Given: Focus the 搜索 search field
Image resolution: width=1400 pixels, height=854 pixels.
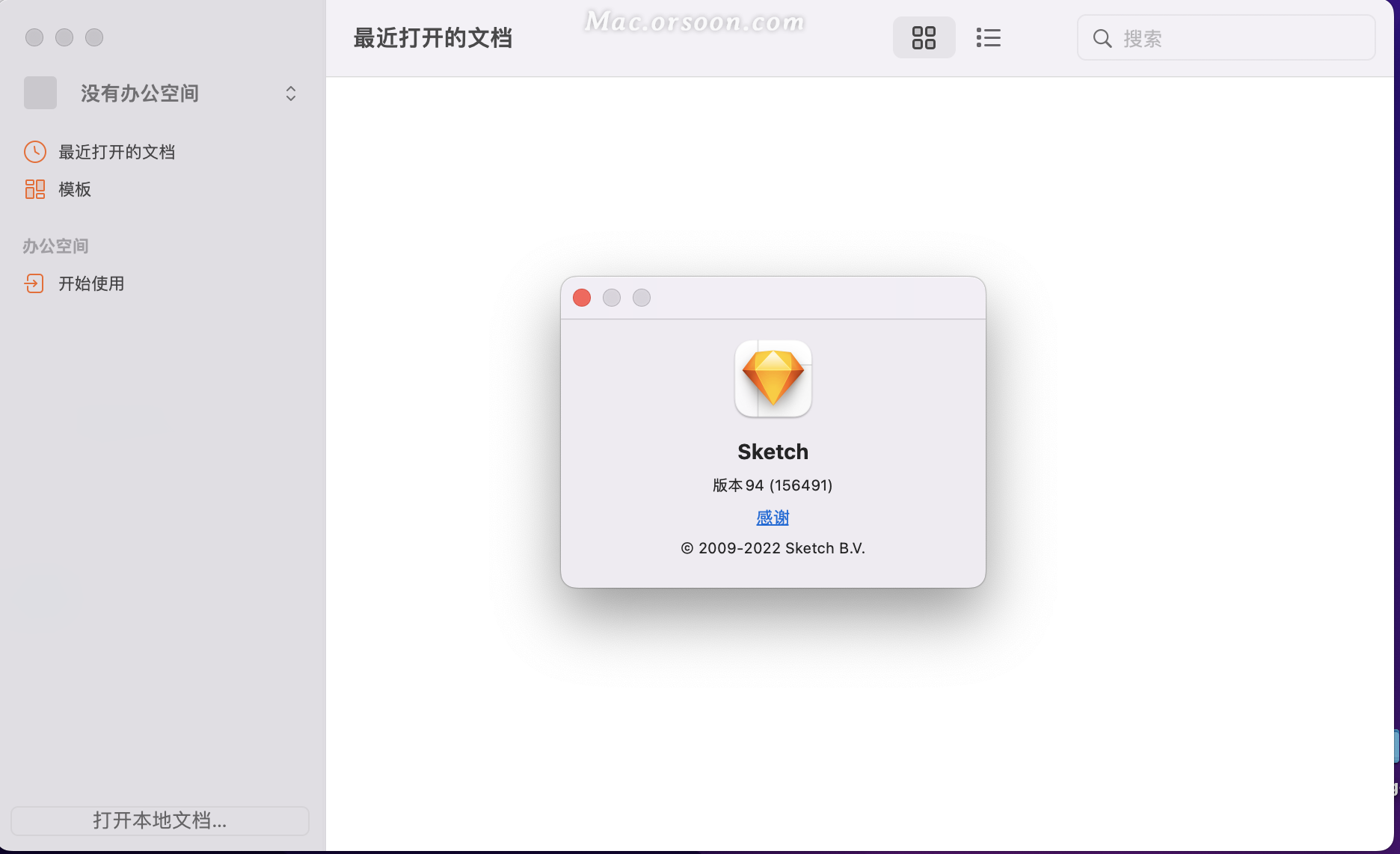Looking at the screenshot, I should (1226, 38).
